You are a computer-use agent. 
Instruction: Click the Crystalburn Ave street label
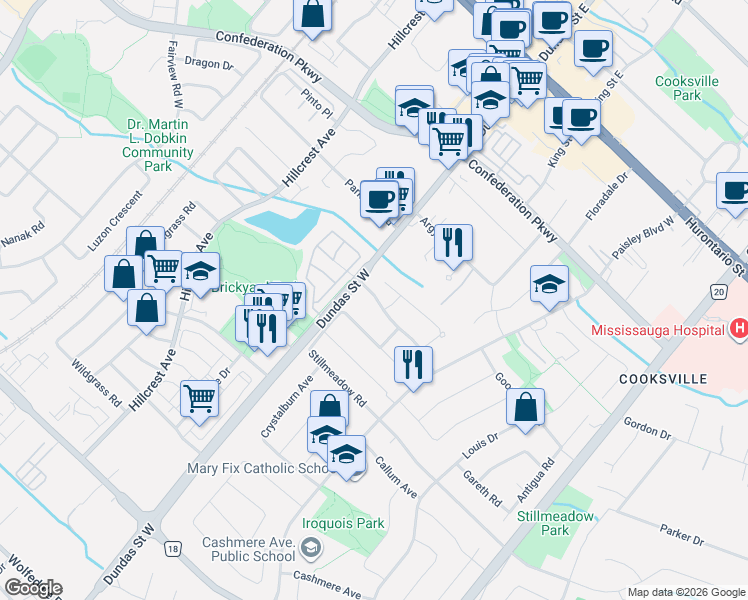click(x=287, y=406)
